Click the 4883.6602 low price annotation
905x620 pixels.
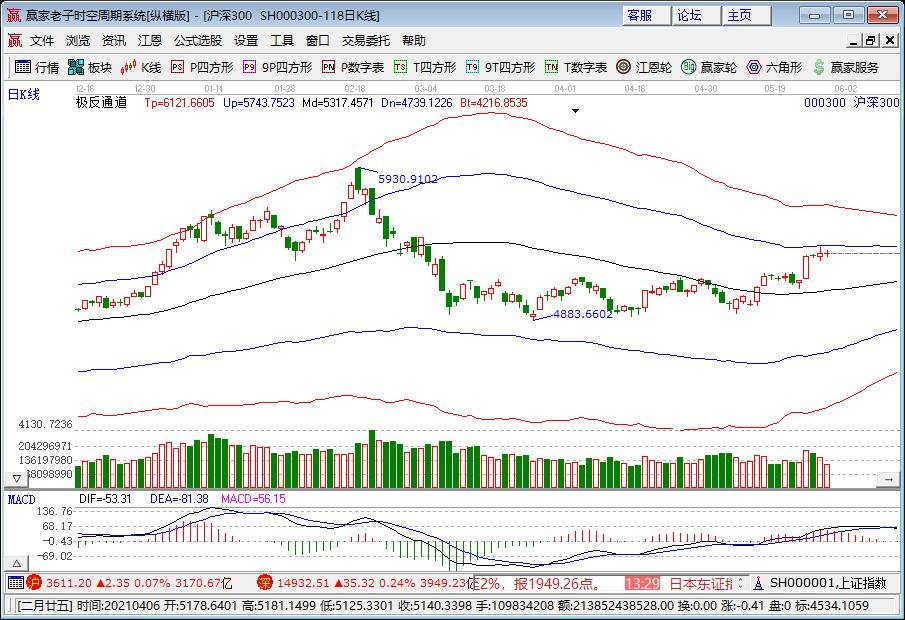583,314
